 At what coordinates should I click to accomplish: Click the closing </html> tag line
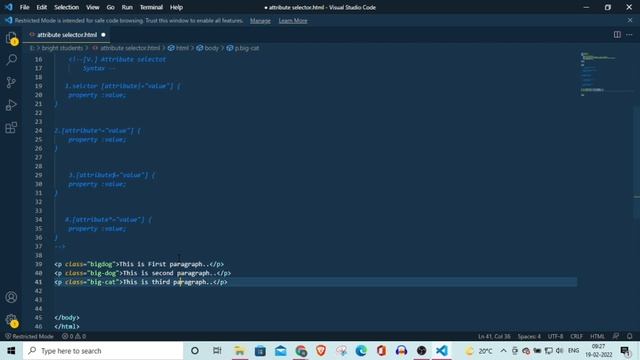[x=67, y=327]
